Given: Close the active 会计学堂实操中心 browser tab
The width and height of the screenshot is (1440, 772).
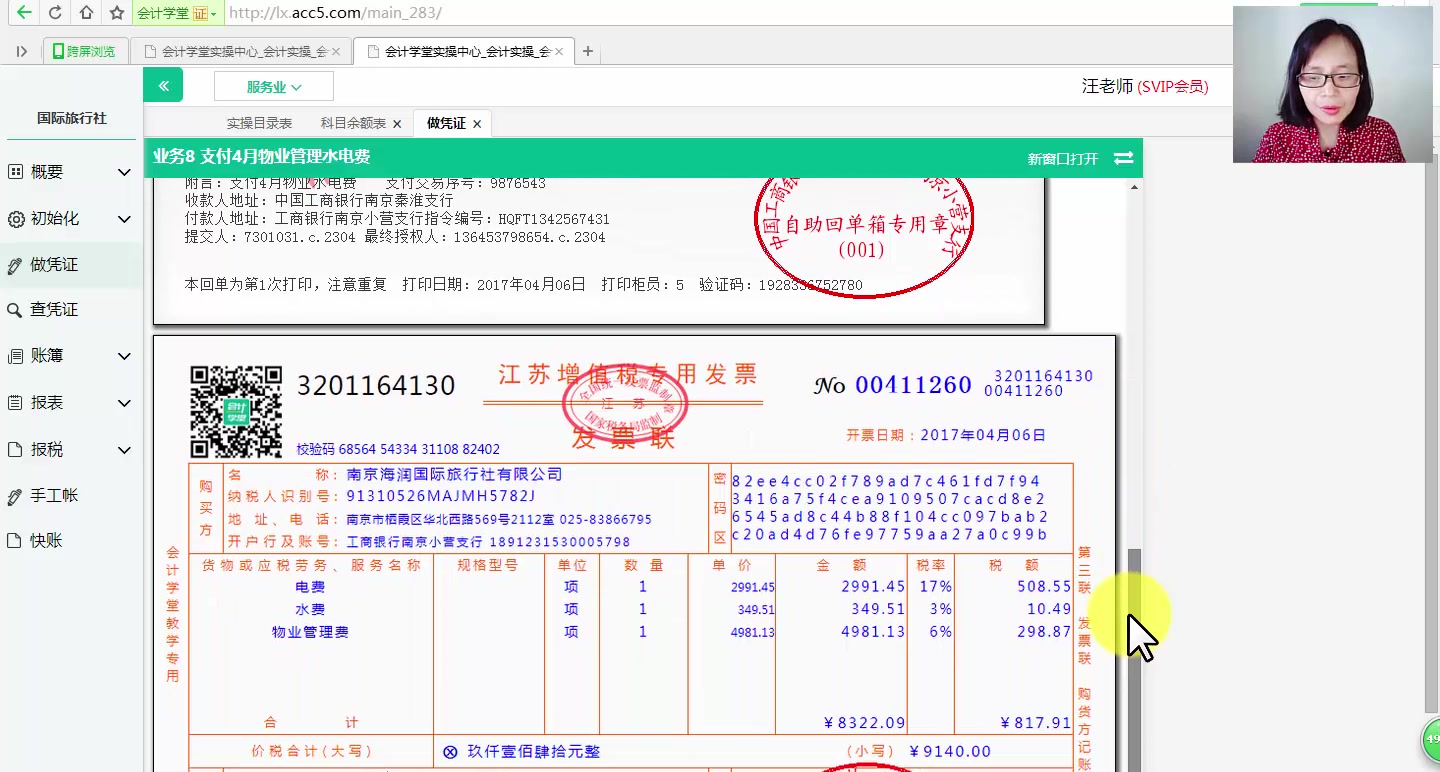Looking at the screenshot, I should click(559, 51).
